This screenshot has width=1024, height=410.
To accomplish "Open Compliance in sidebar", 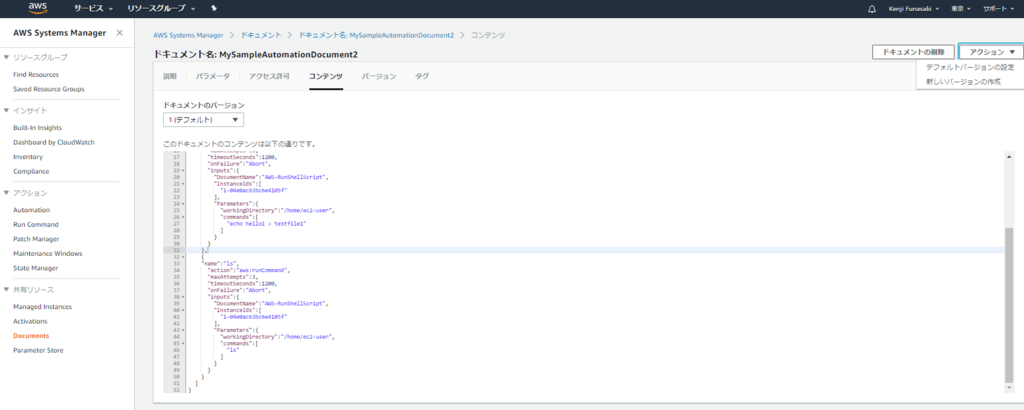I will (x=31, y=171).
